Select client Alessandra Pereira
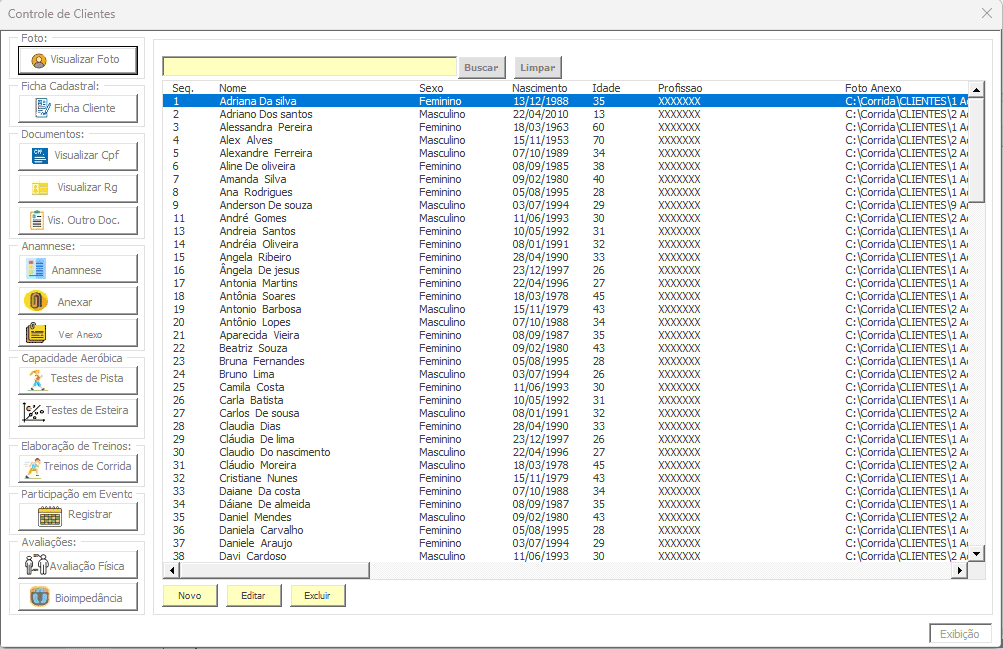Screen dimensions: 1003x649 pyautogui.click(x=565, y=127)
